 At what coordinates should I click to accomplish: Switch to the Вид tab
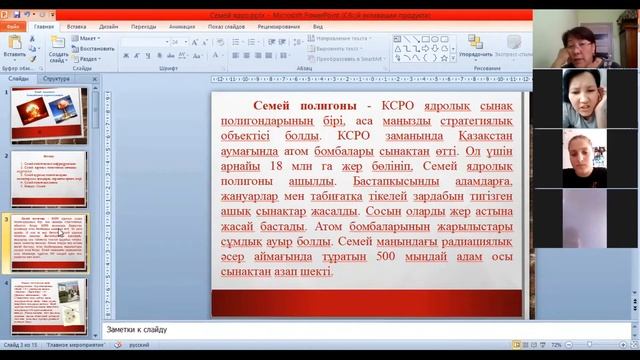pyautogui.click(x=318, y=27)
